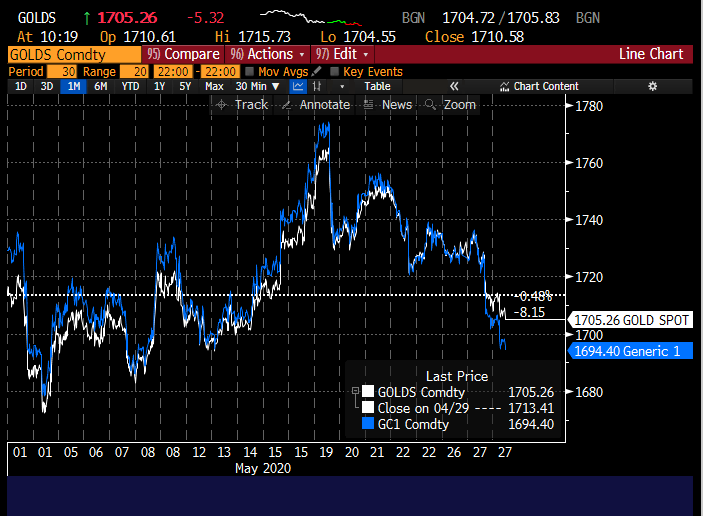703x516 pixels.
Task: Click the sparkline mini chart in header
Action: coord(311,17)
